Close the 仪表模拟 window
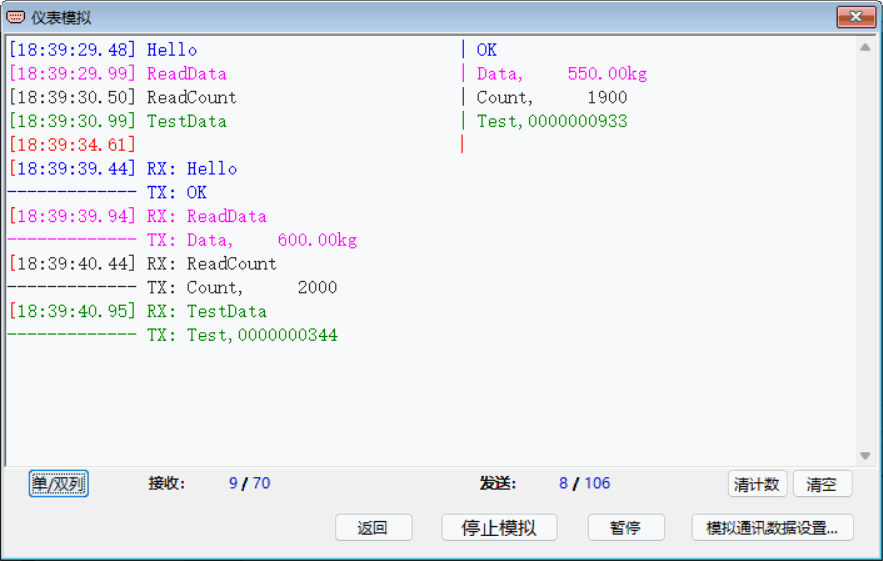883x561 pixels. pyautogui.click(x=855, y=17)
